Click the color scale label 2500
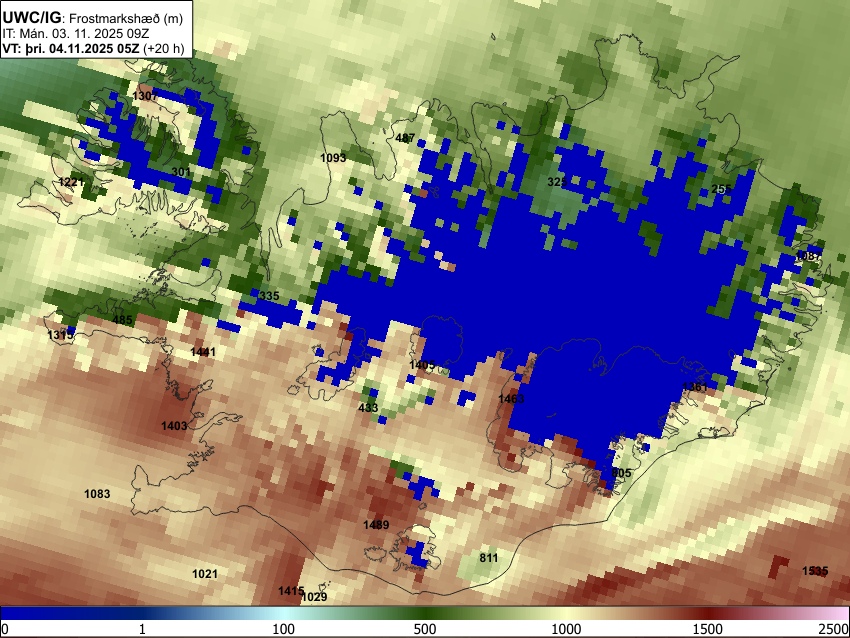 tap(834, 629)
